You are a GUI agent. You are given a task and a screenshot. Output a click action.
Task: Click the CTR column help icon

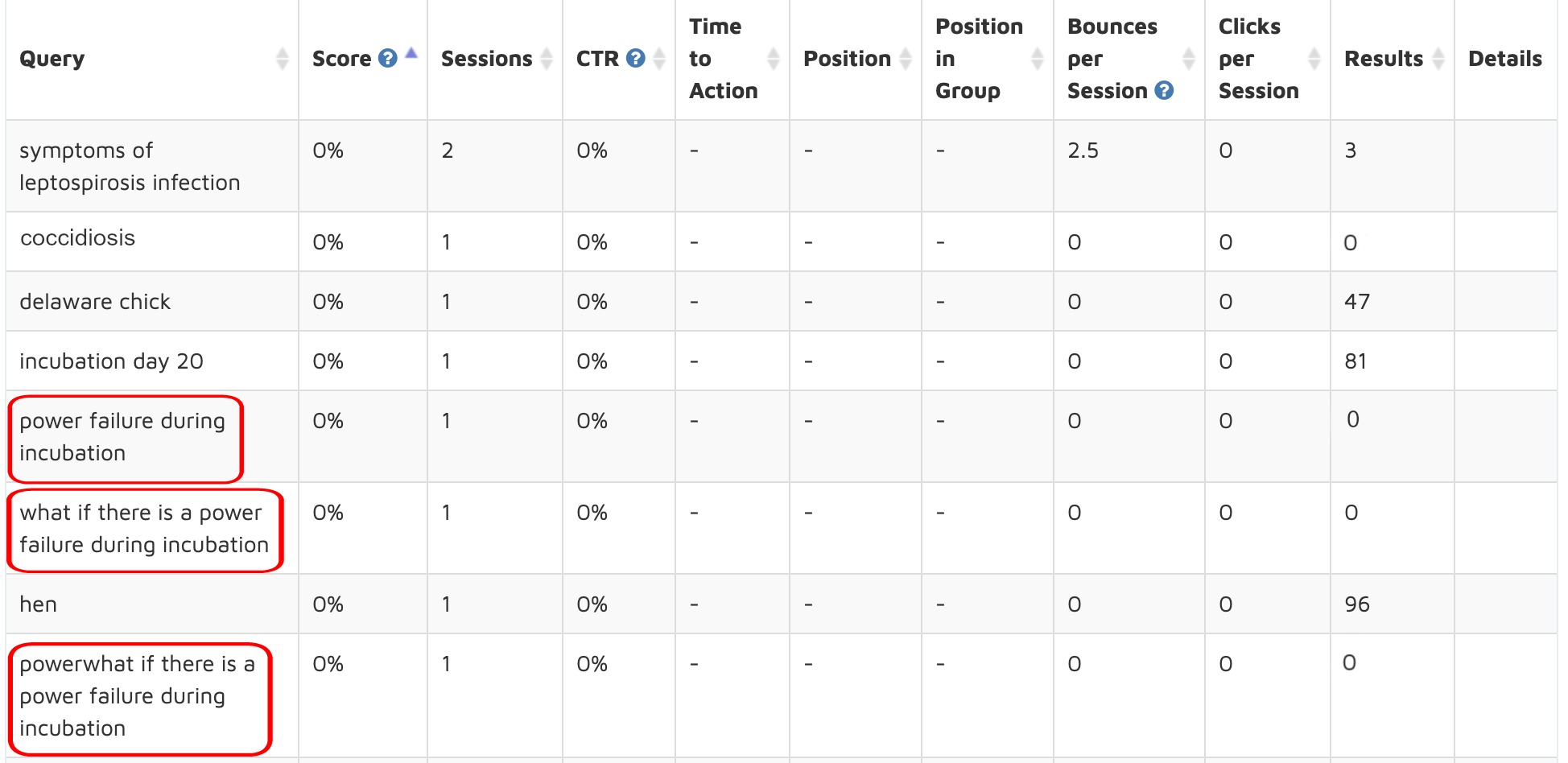(x=635, y=59)
